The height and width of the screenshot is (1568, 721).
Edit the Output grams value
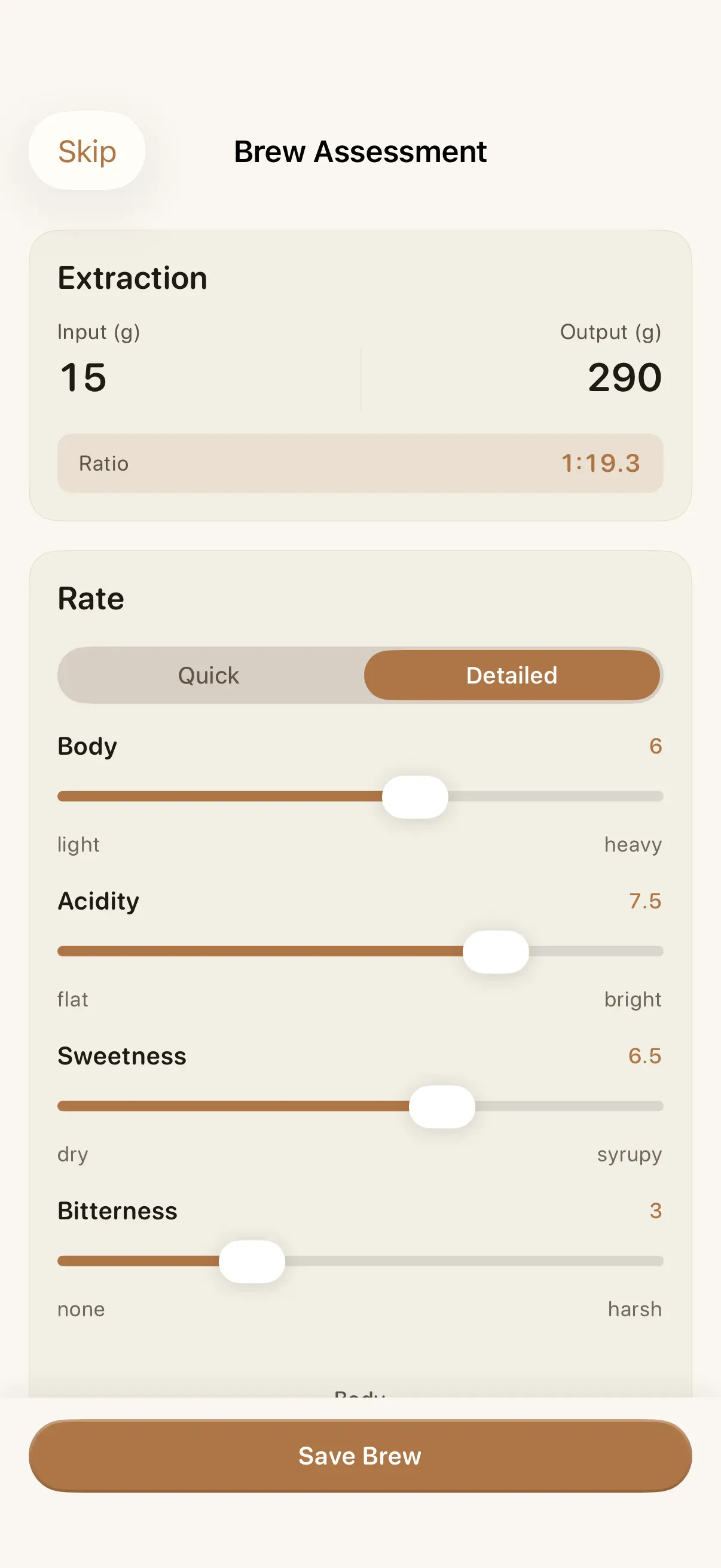pyautogui.click(x=624, y=377)
